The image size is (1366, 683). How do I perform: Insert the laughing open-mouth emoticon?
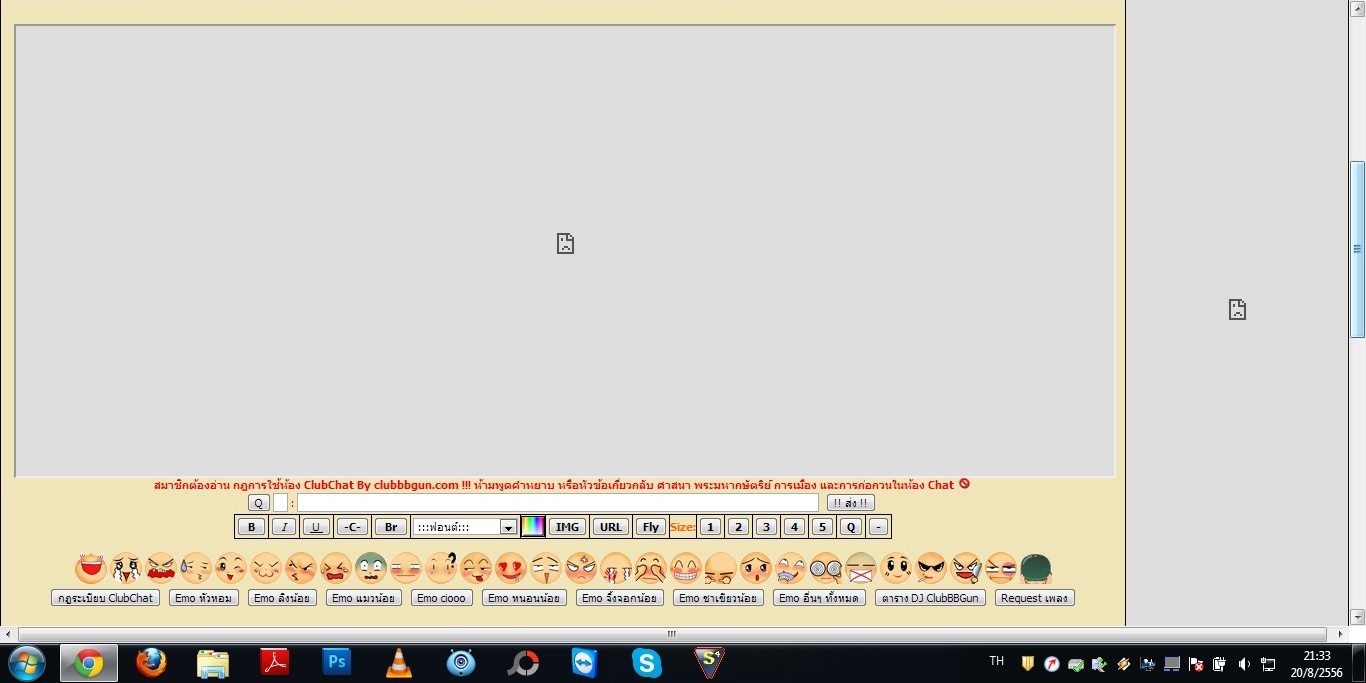tap(91, 568)
